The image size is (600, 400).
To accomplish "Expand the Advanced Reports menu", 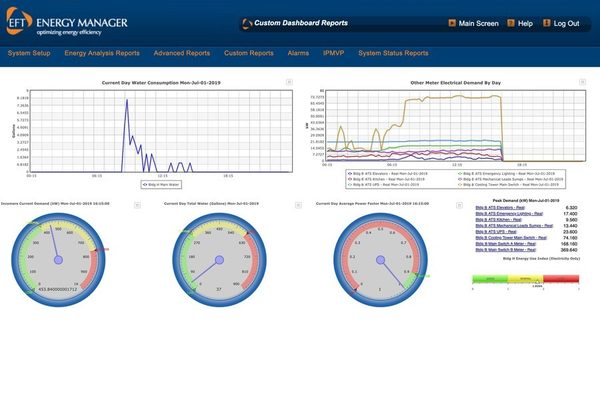I will click(181, 53).
